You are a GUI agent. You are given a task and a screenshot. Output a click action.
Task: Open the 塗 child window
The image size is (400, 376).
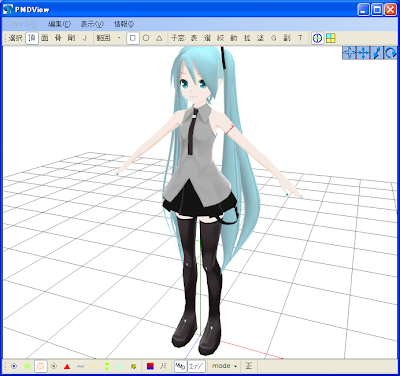click(x=261, y=38)
